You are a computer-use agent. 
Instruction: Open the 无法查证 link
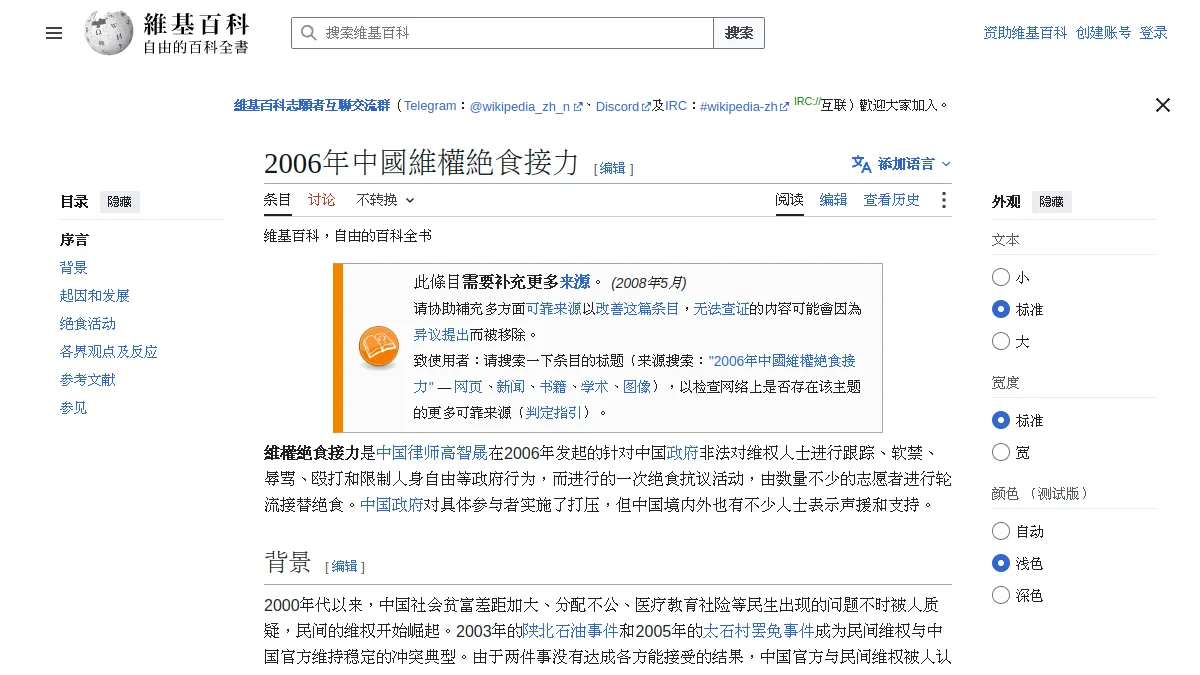(722, 309)
